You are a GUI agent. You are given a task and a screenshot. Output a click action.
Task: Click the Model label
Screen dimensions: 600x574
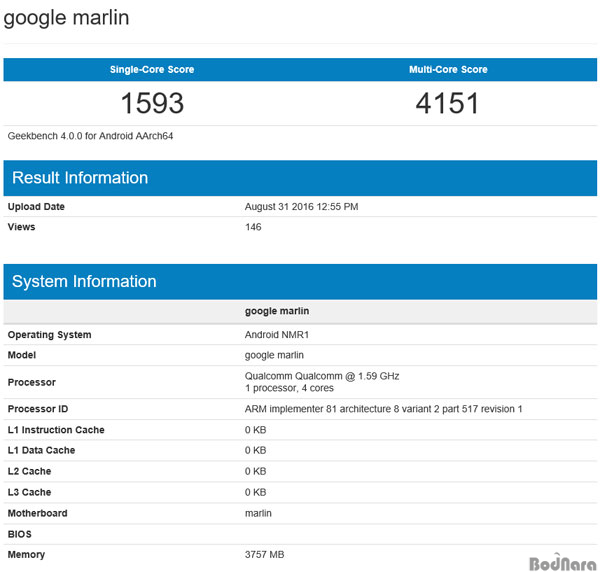click(22, 355)
